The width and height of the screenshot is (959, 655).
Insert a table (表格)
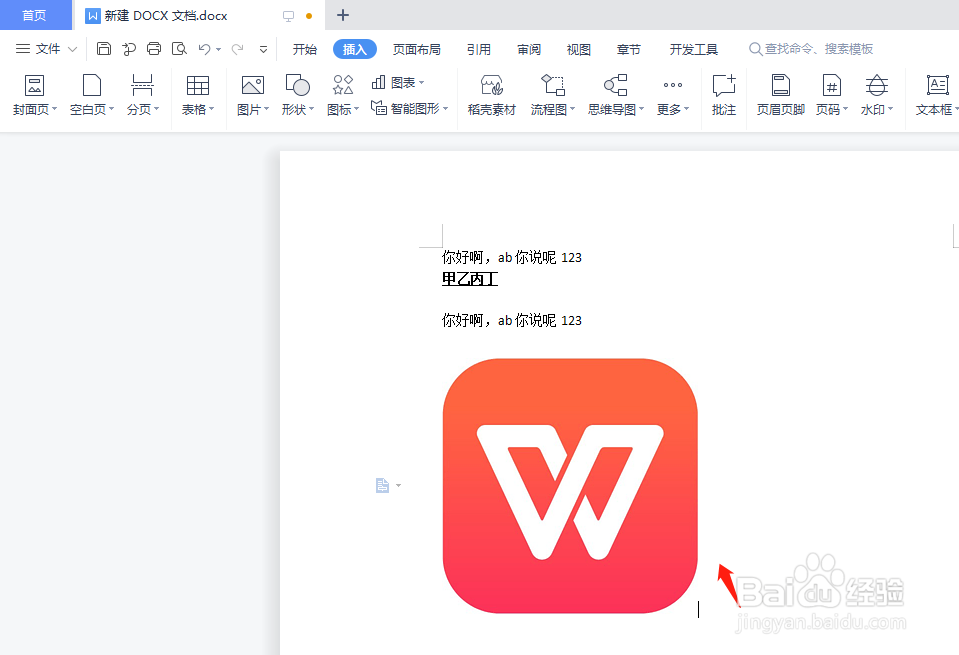(198, 95)
